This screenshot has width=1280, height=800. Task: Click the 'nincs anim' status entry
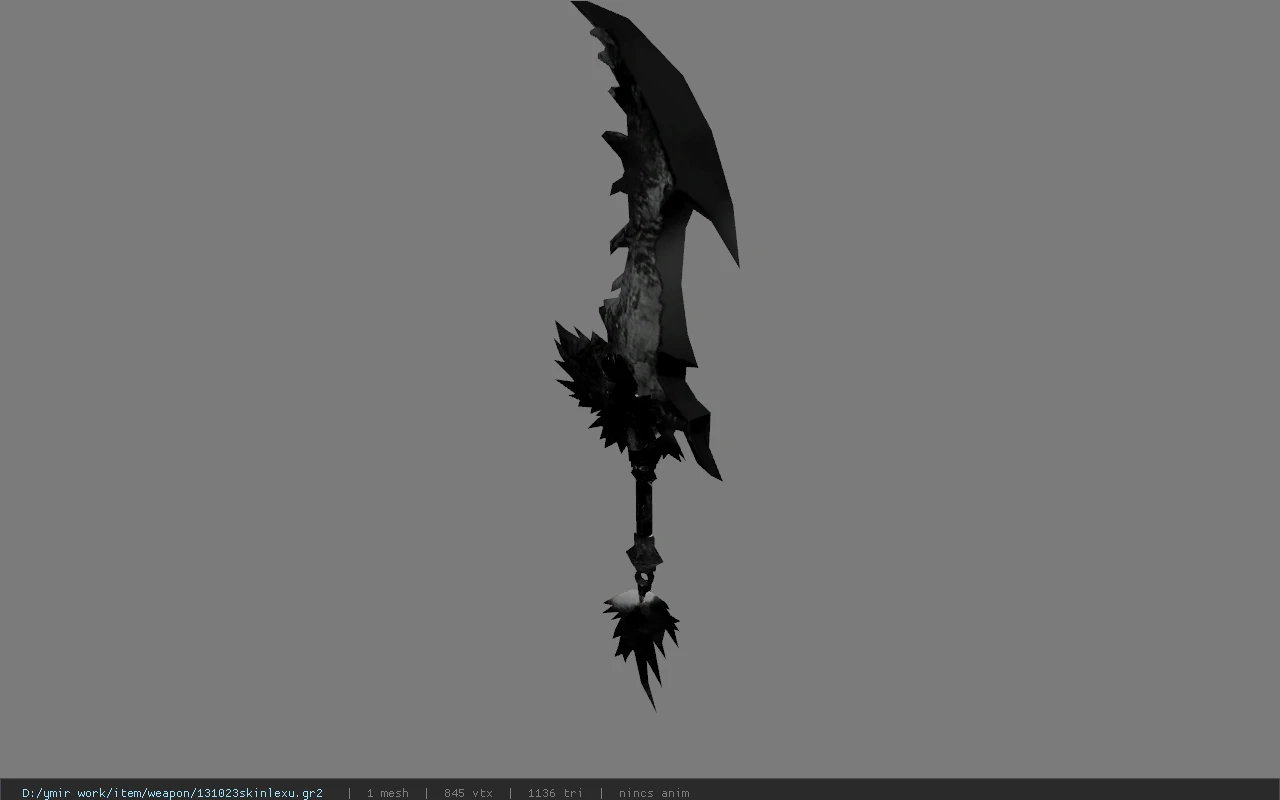654,793
